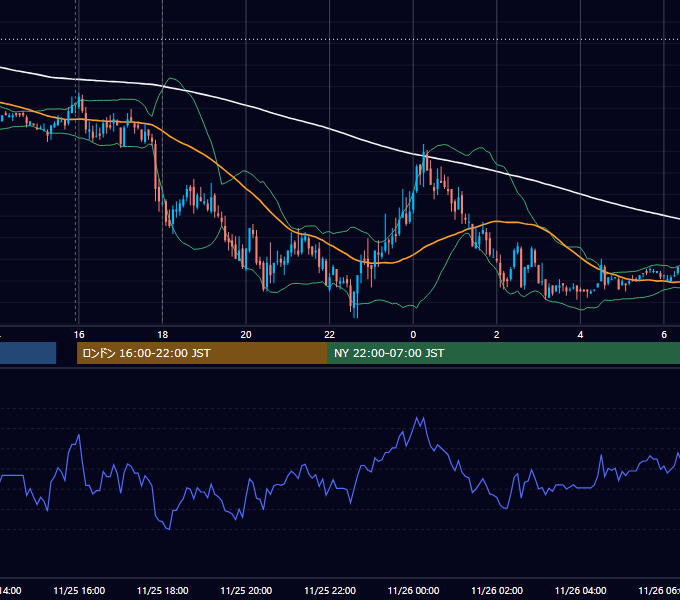Click the "2" hour label on price chart axis
Screen dimensions: 680x600
(497, 334)
